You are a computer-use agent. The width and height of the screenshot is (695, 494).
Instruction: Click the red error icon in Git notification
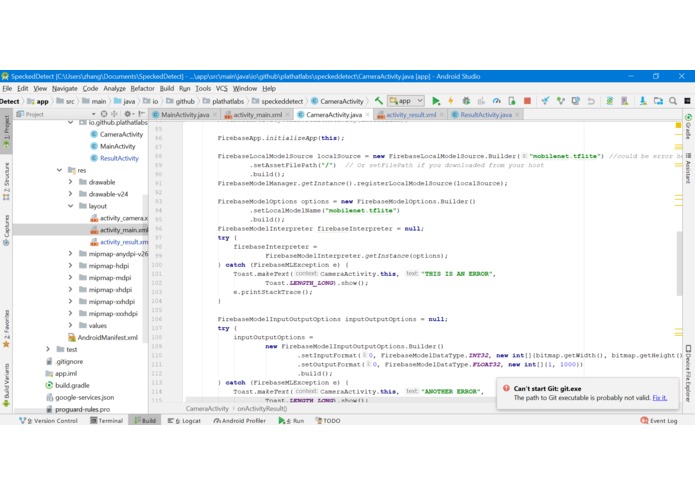point(506,388)
